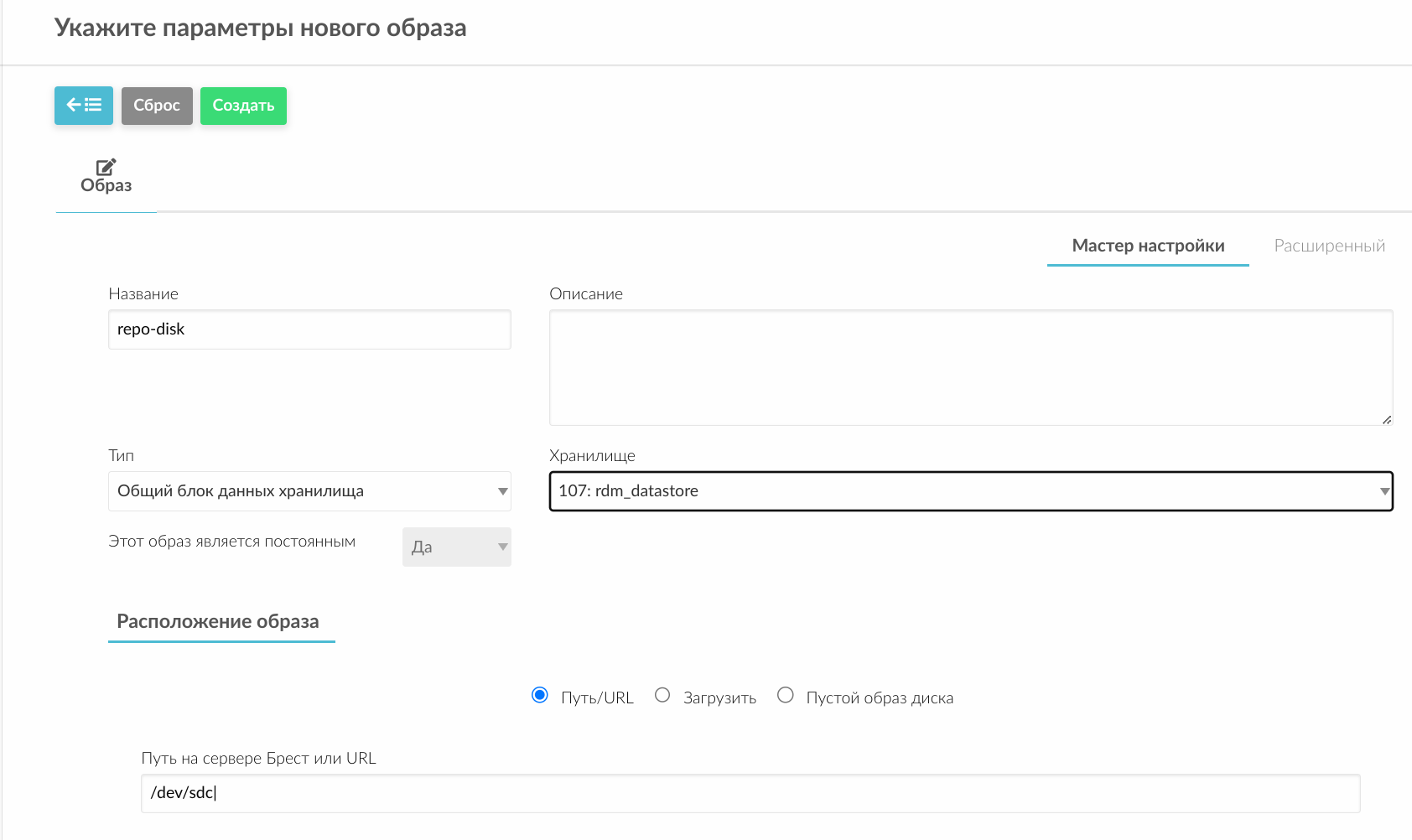Open the Расширенный tab
Image resolution: width=1412 pixels, height=840 pixels.
[1329, 246]
